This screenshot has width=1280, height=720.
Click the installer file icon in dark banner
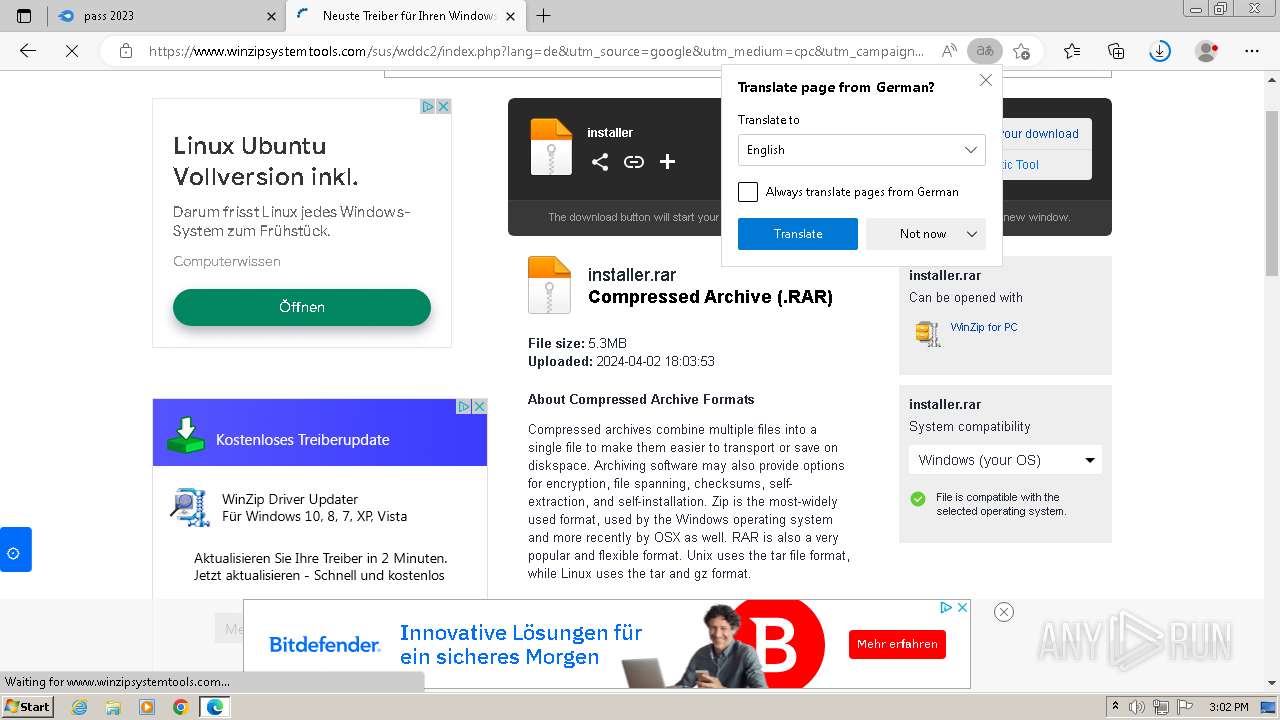click(x=551, y=147)
